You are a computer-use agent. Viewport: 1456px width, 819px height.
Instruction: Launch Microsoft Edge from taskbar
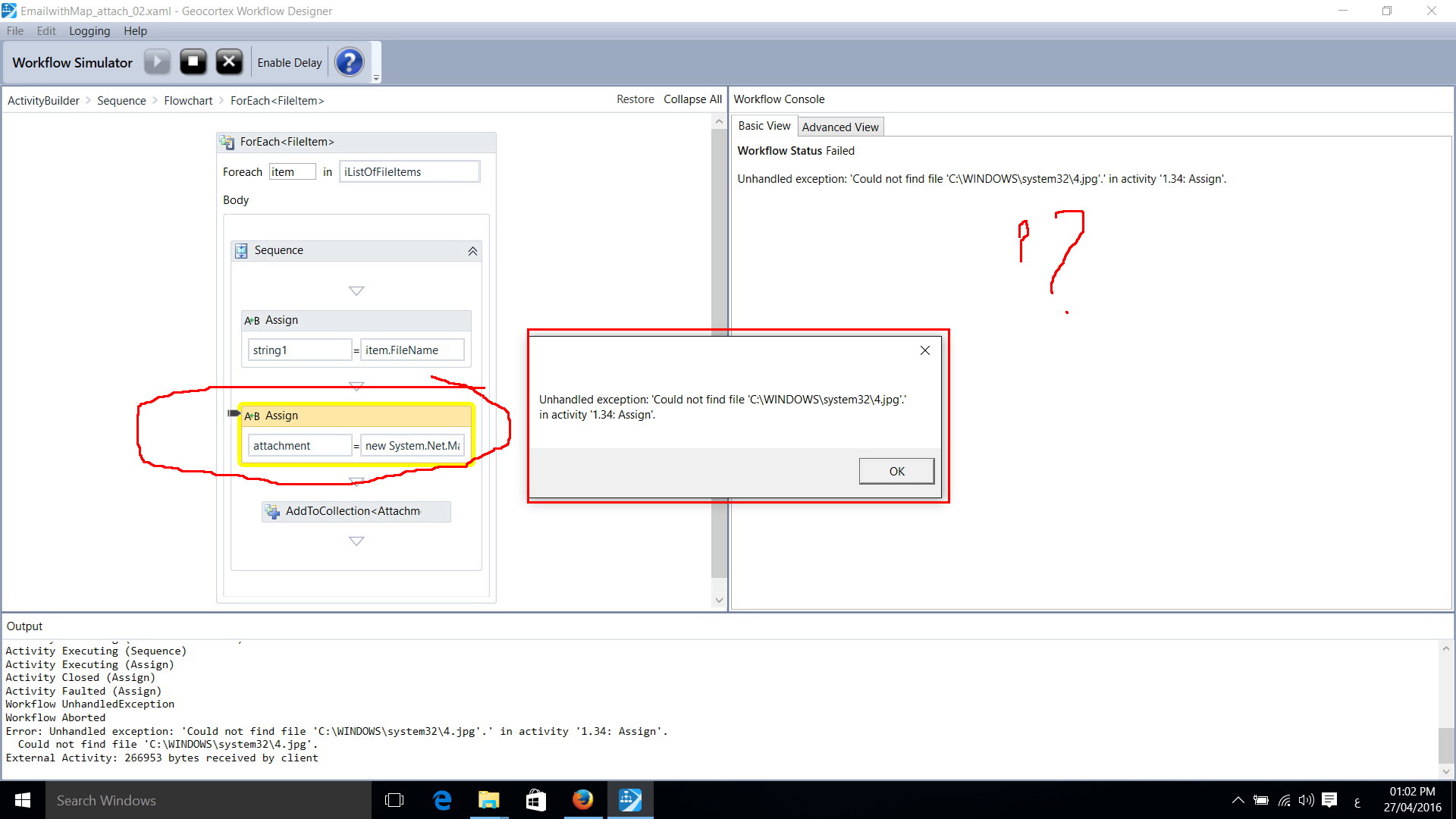(442, 800)
